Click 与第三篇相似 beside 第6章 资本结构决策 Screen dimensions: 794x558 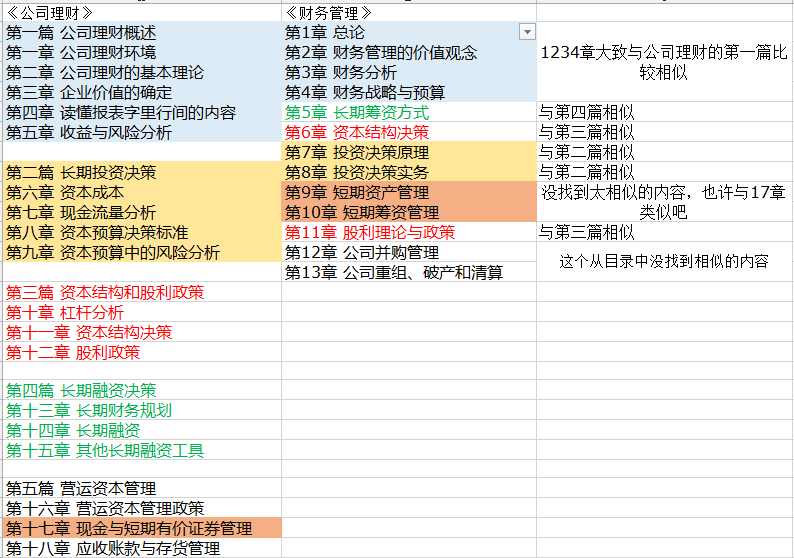point(664,132)
